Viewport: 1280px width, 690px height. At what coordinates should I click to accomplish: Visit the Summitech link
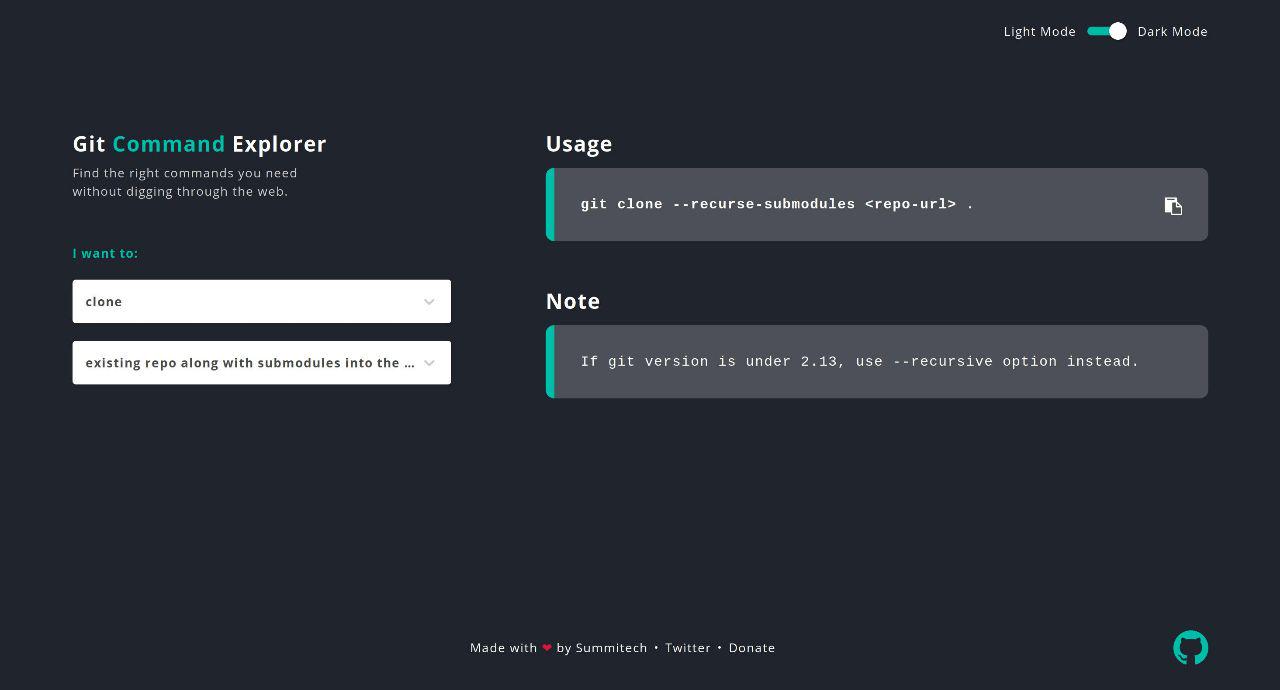(611, 647)
